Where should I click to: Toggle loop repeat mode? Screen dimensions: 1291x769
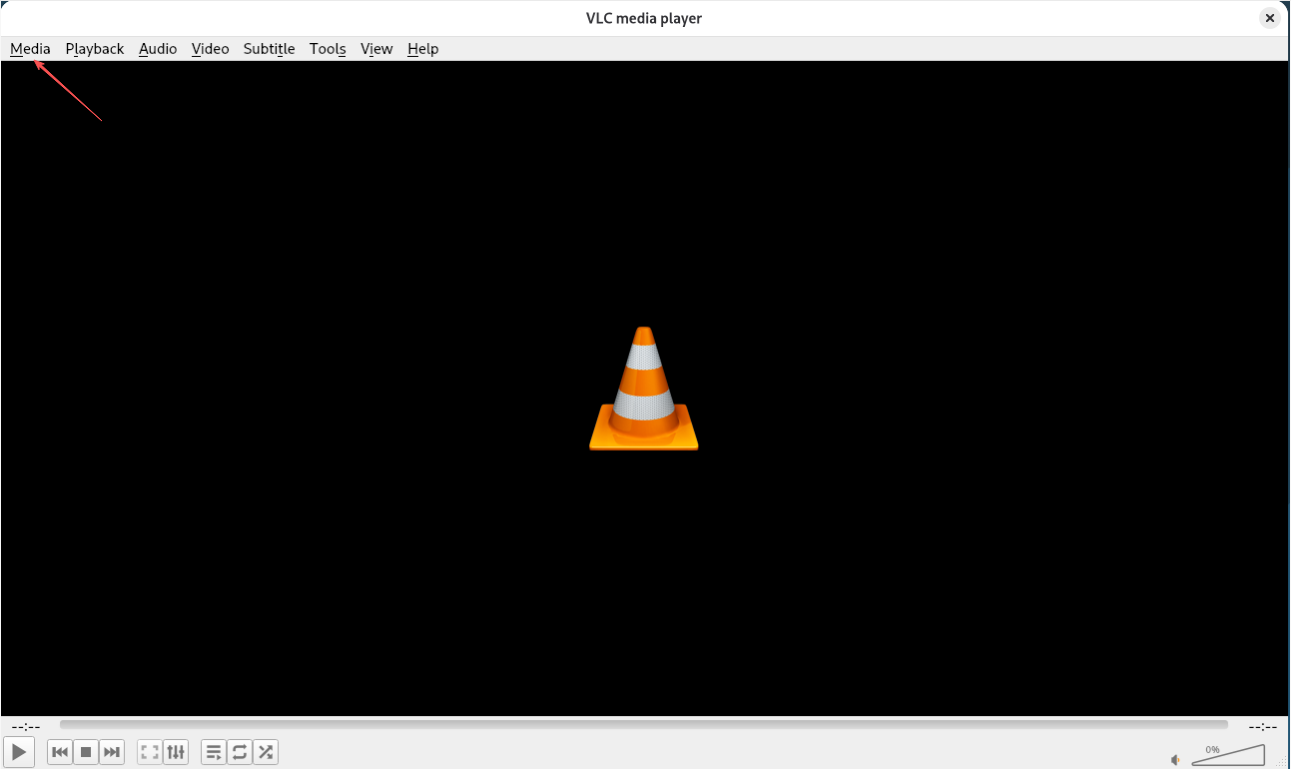point(240,752)
